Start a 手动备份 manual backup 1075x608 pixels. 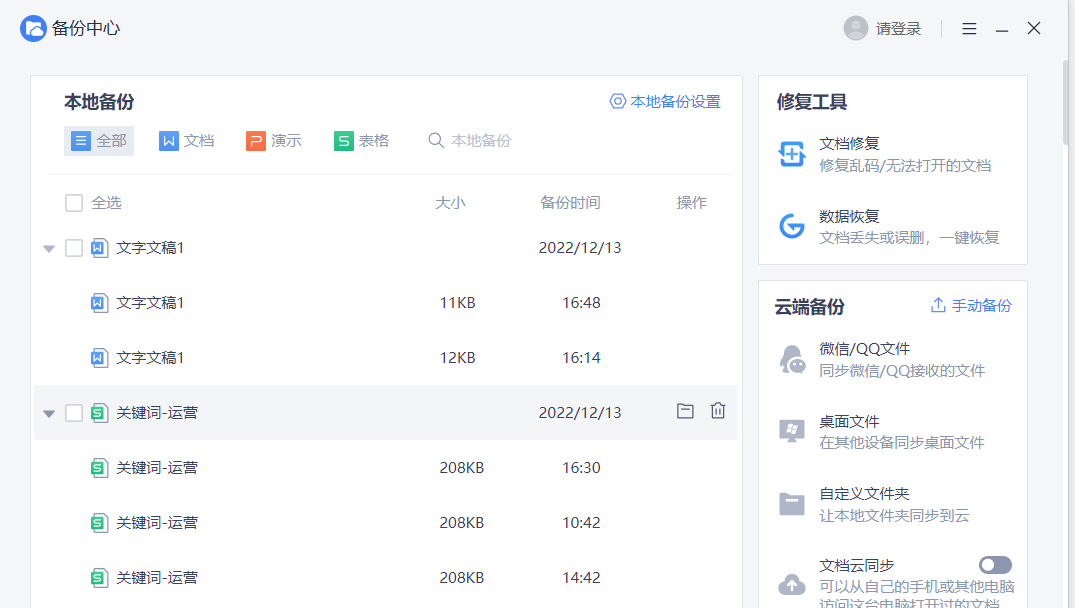point(969,305)
